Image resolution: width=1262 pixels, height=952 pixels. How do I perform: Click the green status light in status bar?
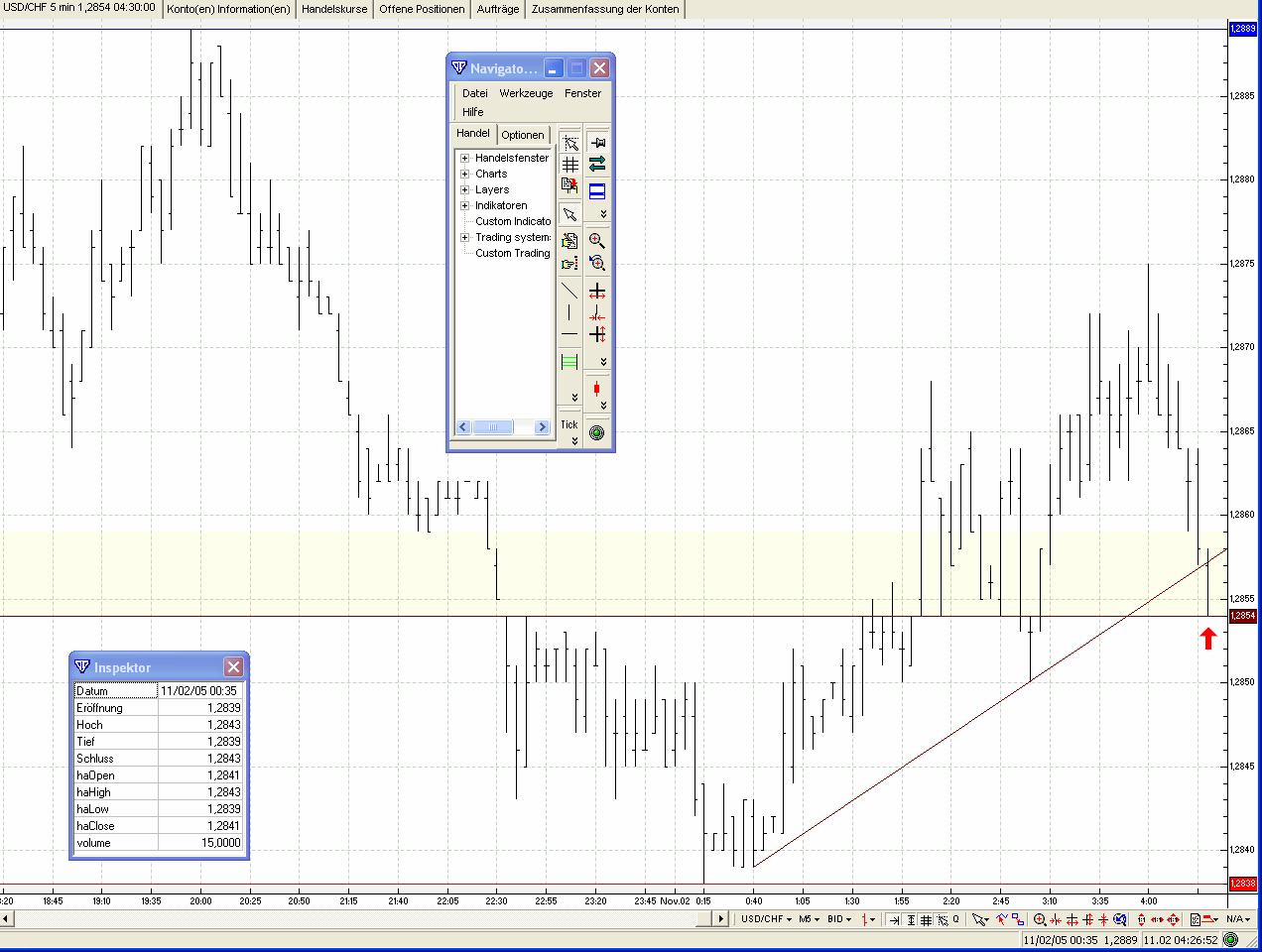tap(1231, 939)
